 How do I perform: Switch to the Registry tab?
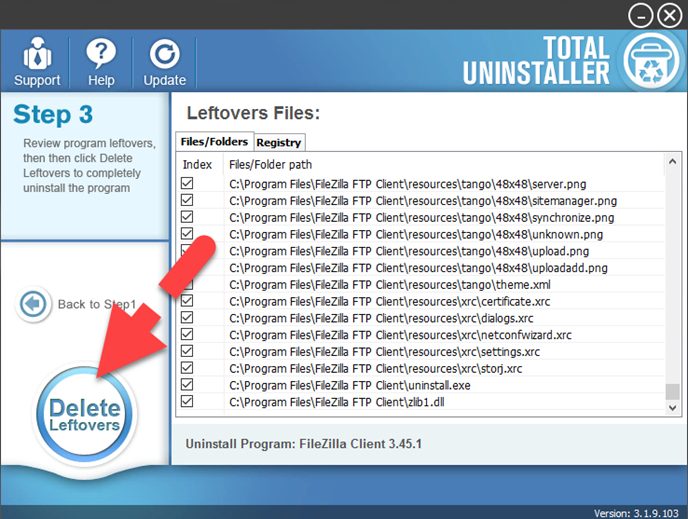279,143
